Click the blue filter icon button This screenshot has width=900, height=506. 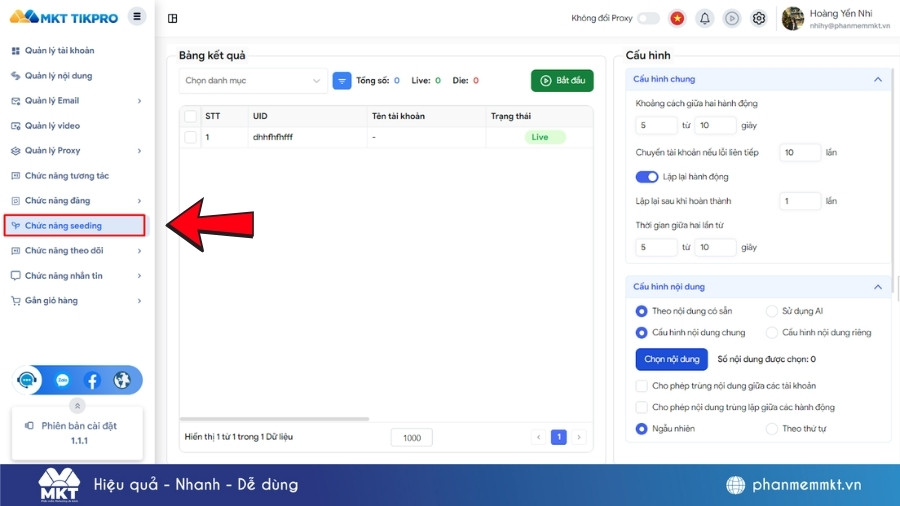coord(342,81)
